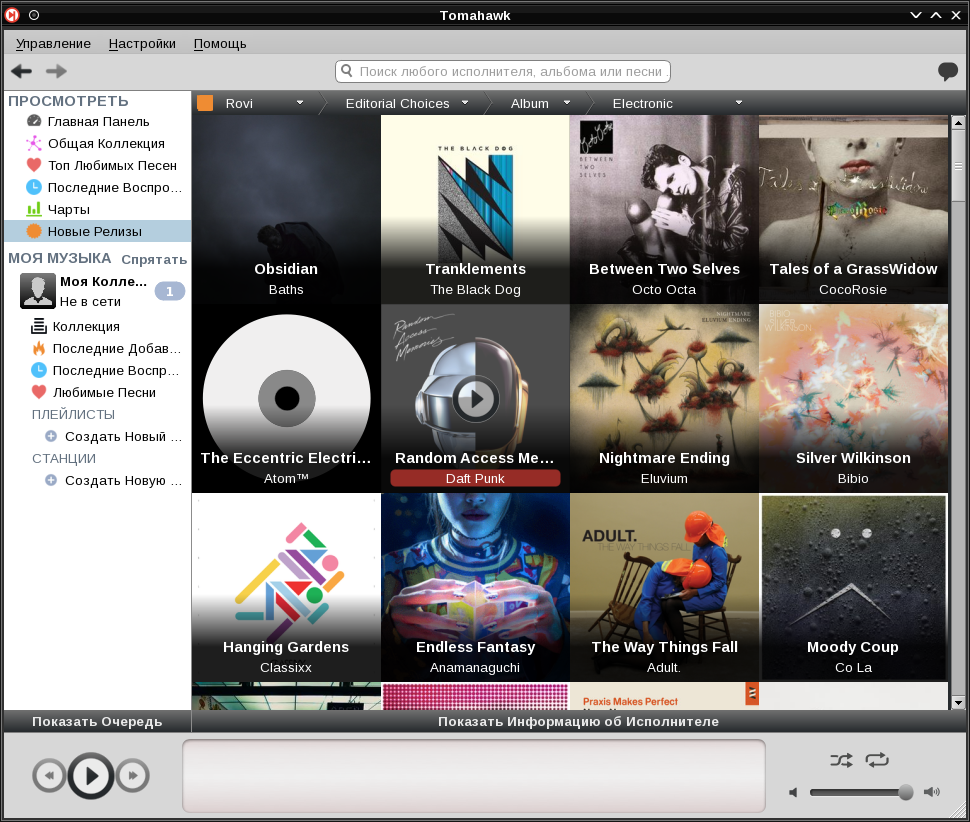Click the Главная Панель dashboard icon
970x822 pixels.
[34, 121]
